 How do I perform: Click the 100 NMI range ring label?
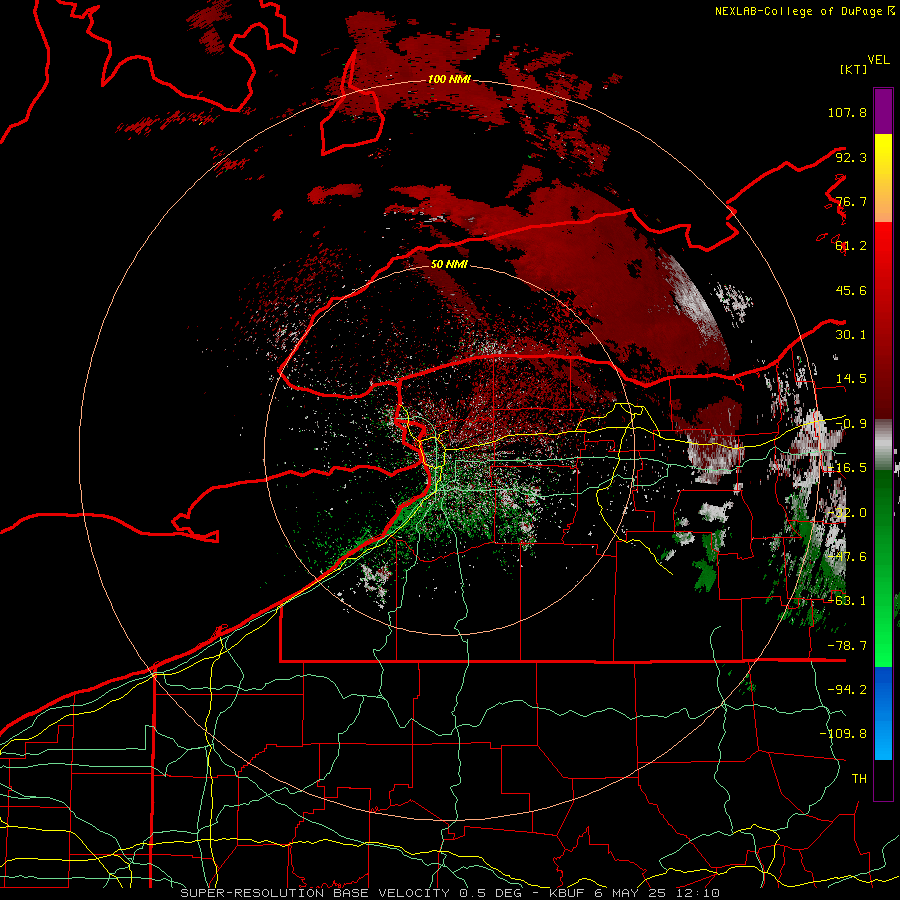(x=449, y=79)
